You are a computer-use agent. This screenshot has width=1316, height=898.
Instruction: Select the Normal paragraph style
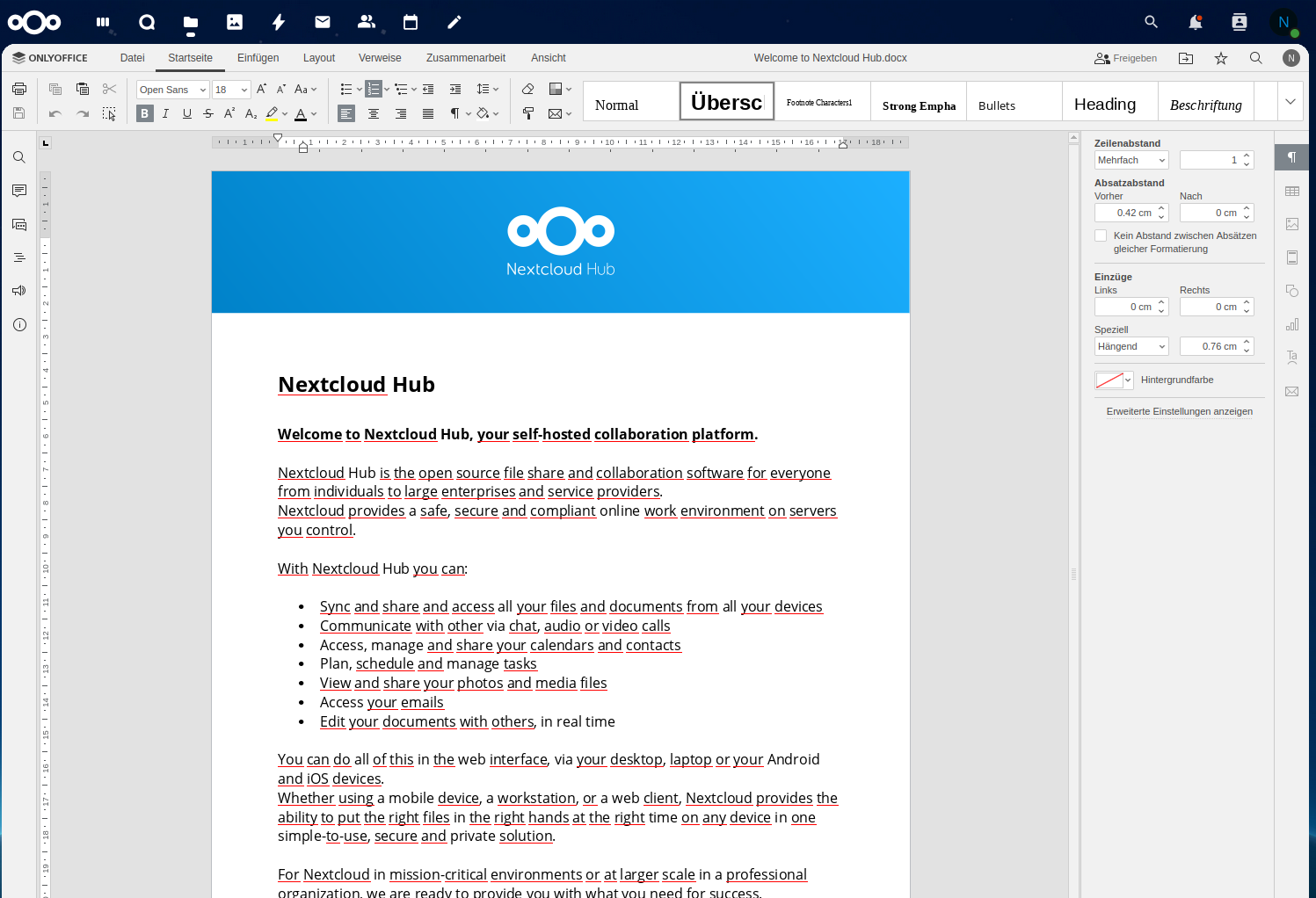[x=631, y=101]
